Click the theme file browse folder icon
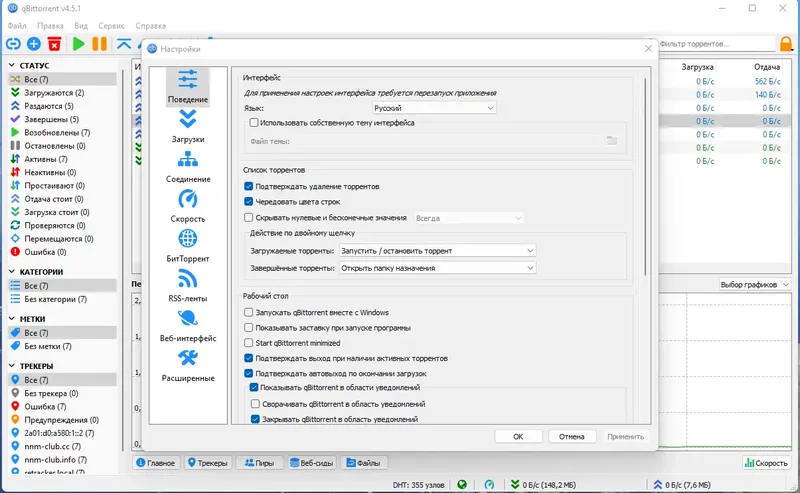Screen dimensions: 800x493 click(612, 140)
